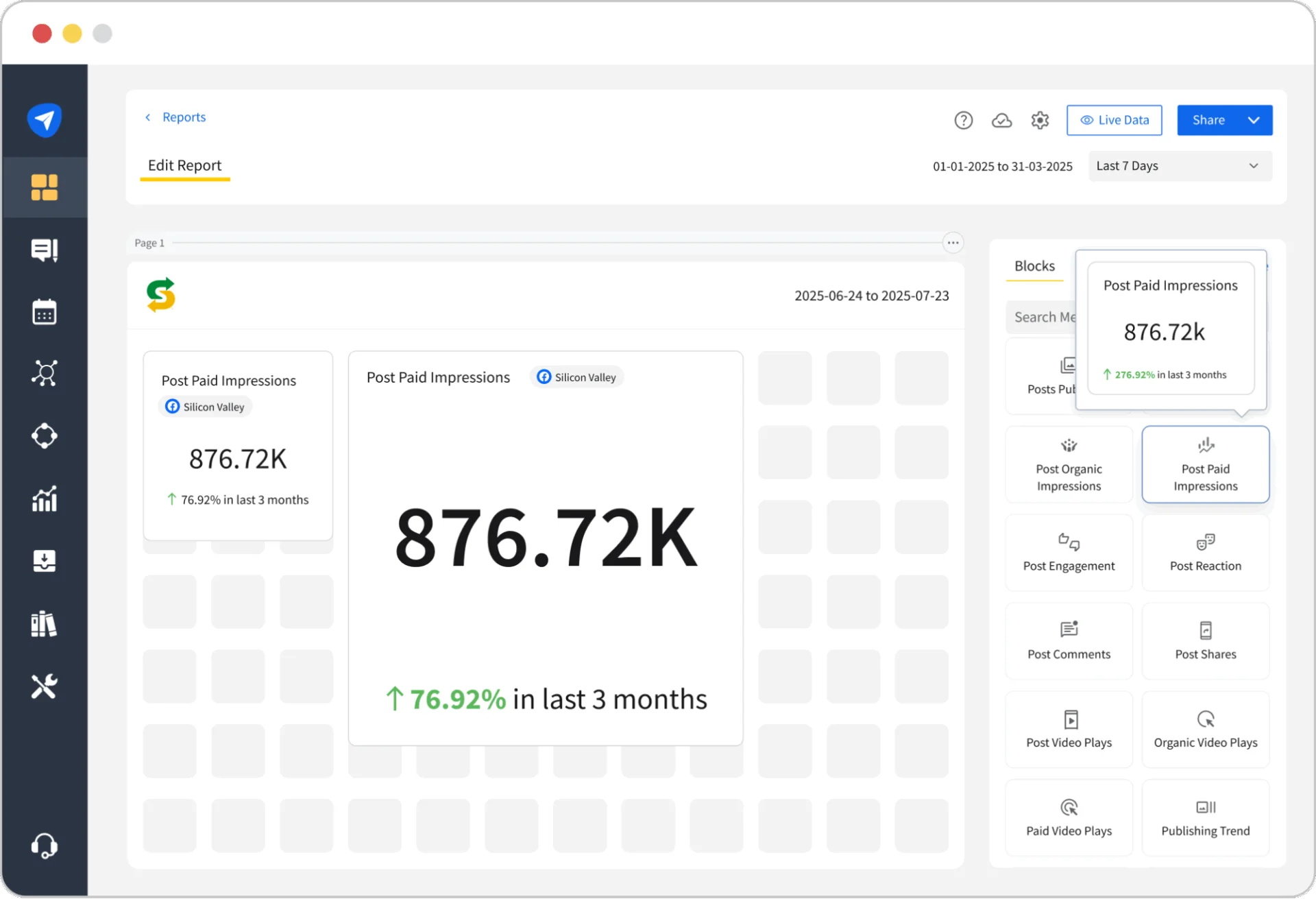The image size is (1316, 899).
Task: Select the posts/comments icon in the sidebar
Action: [44, 250]
